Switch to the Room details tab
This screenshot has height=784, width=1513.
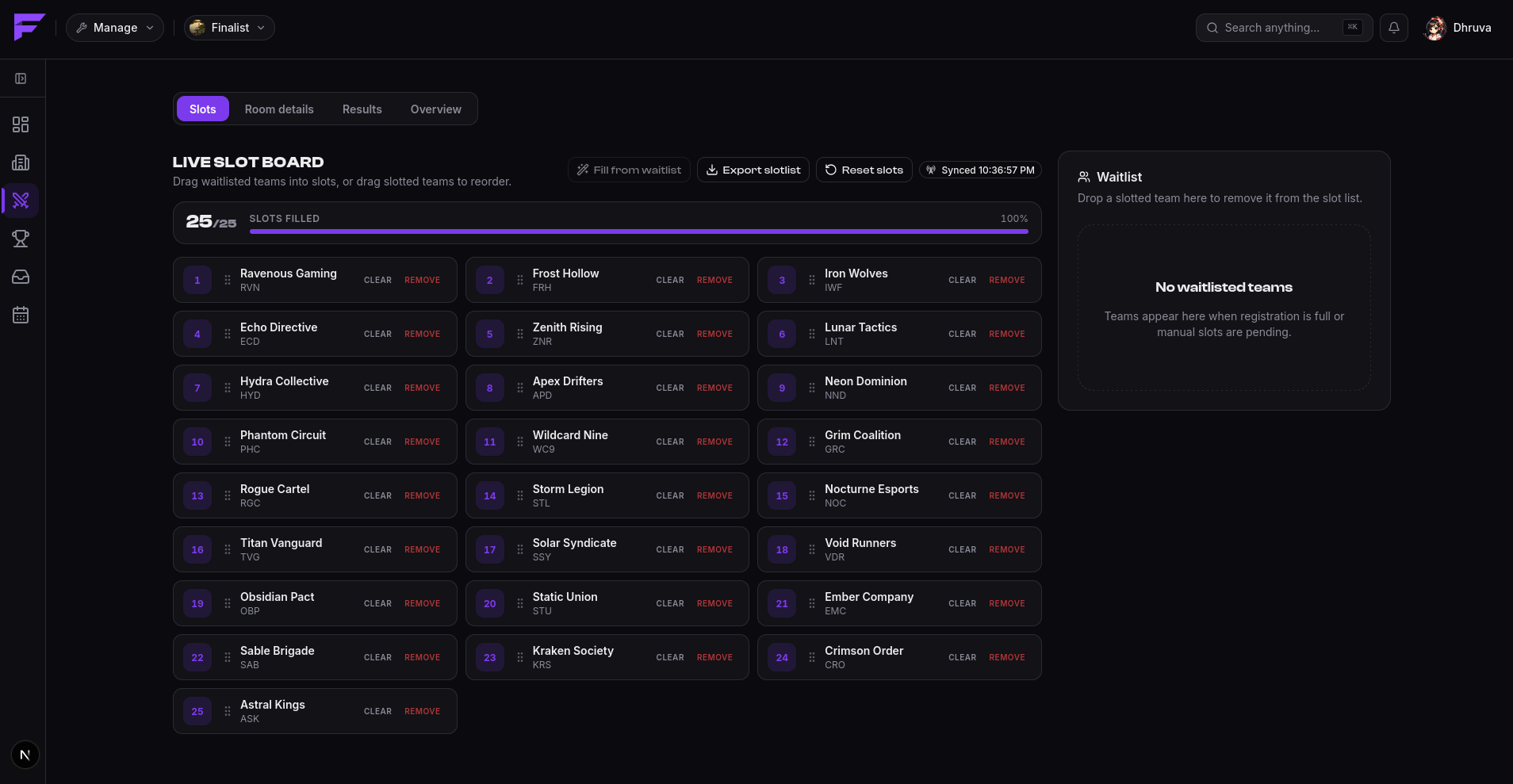coord(279,109)
